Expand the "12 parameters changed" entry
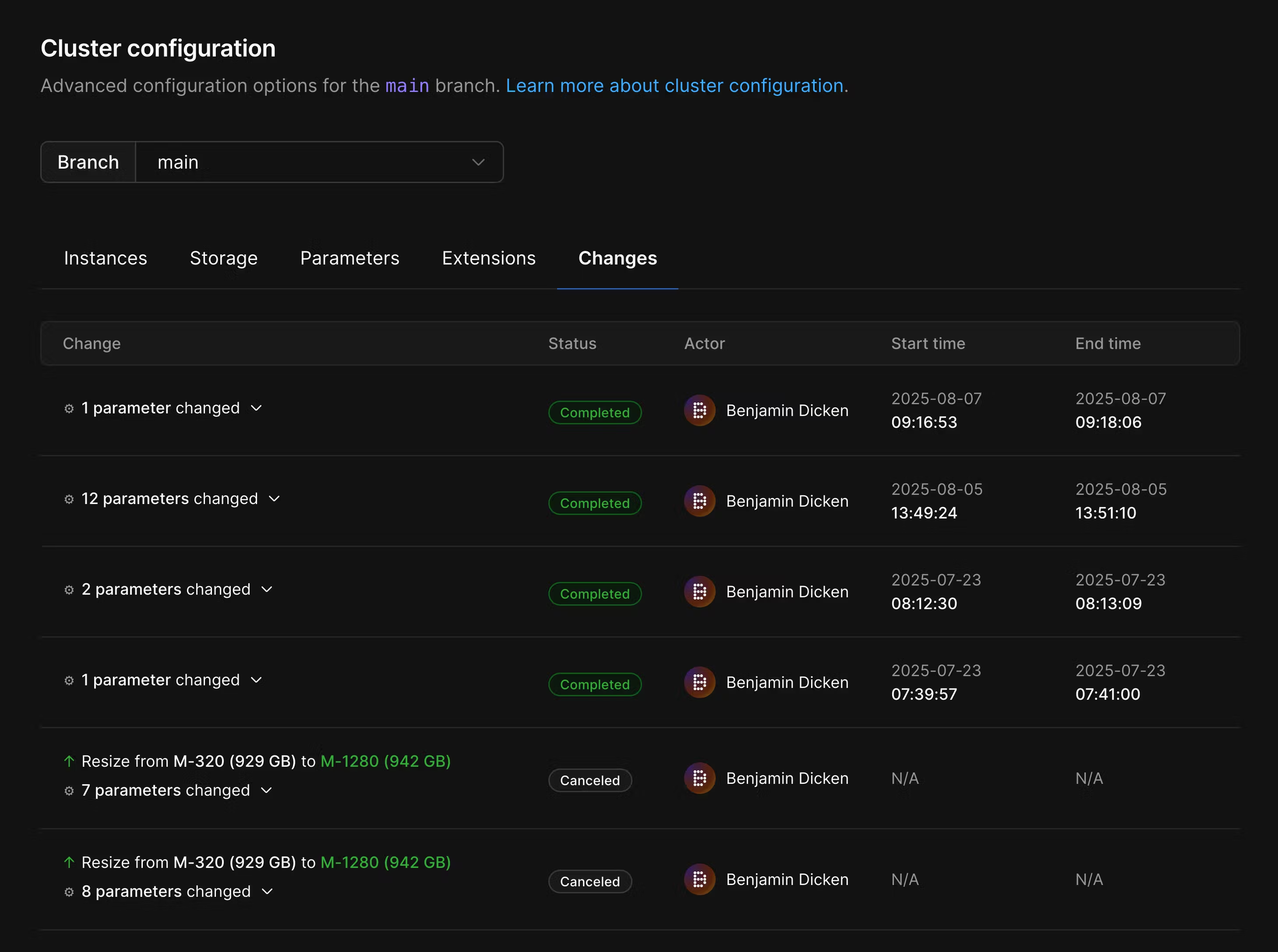This screenshot has height=952, width=1278. click(274, 499)
